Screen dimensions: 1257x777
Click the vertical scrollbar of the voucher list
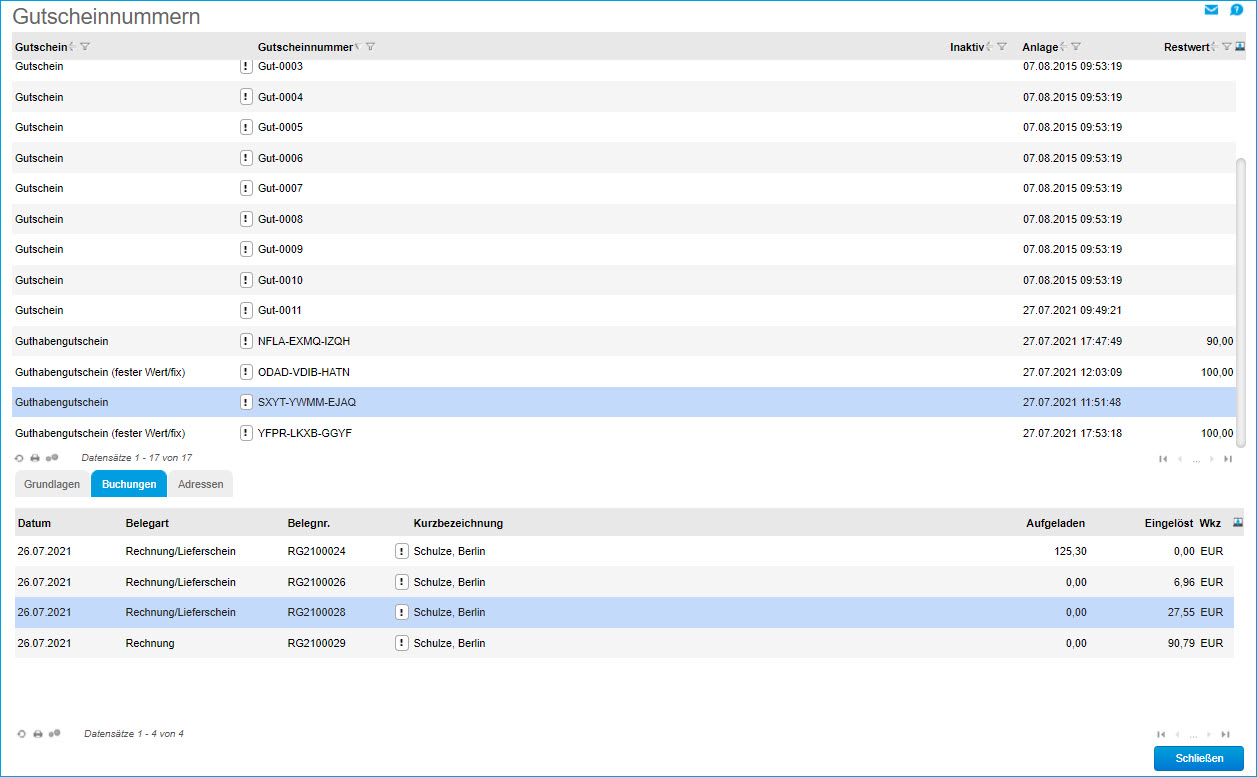pyautogui.click(x=1241, y=300)
